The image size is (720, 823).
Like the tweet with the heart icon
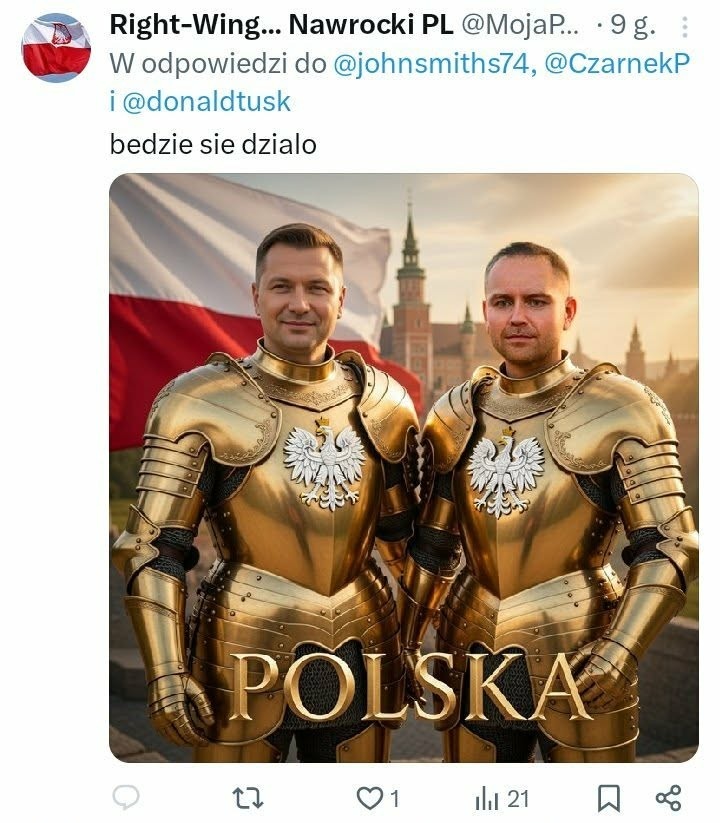tap(369, 798)
